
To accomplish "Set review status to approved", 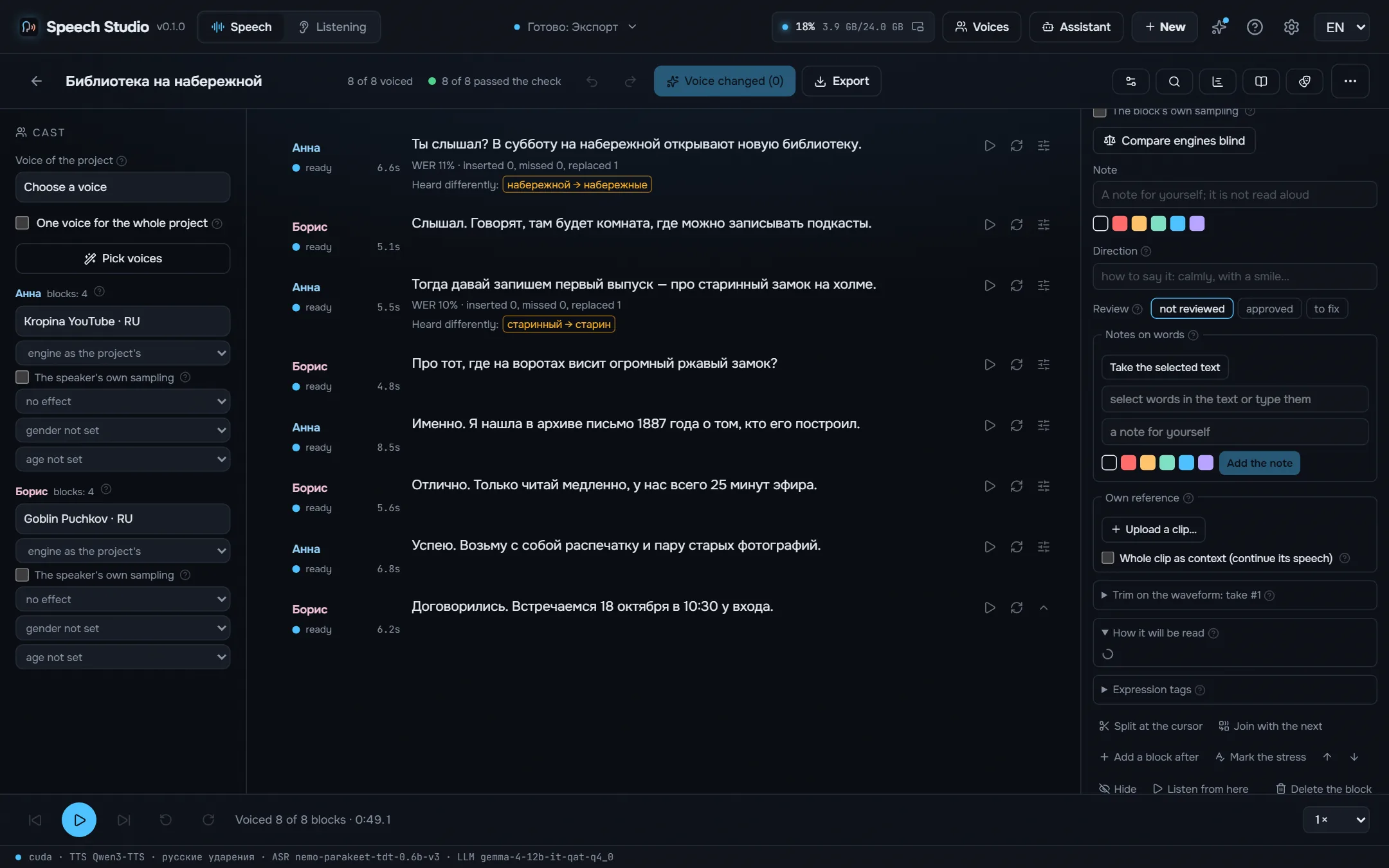I will point(1269,309).
